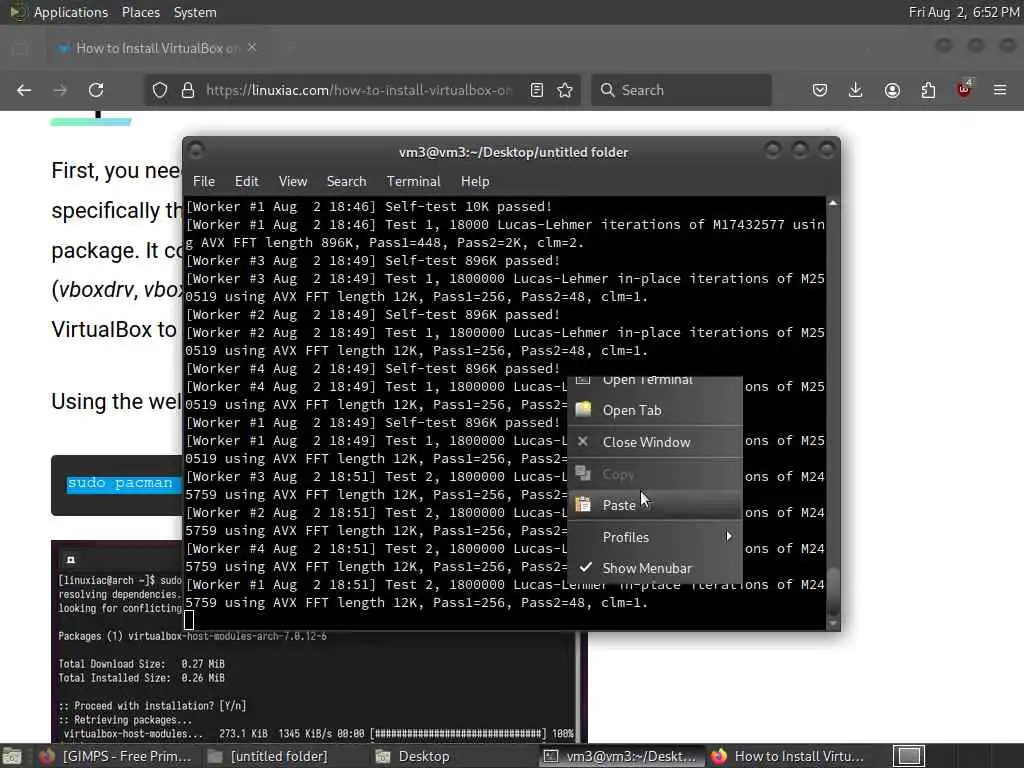This screenshot has height=768, width=1024.
Task: Open the terminal Help menu
Action: pos(475,182)
